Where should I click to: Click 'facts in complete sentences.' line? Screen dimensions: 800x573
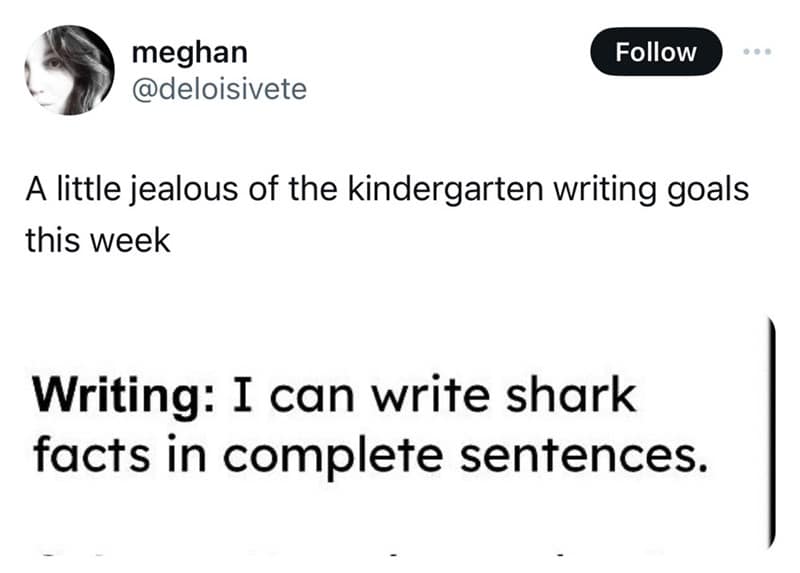point(364,454)
